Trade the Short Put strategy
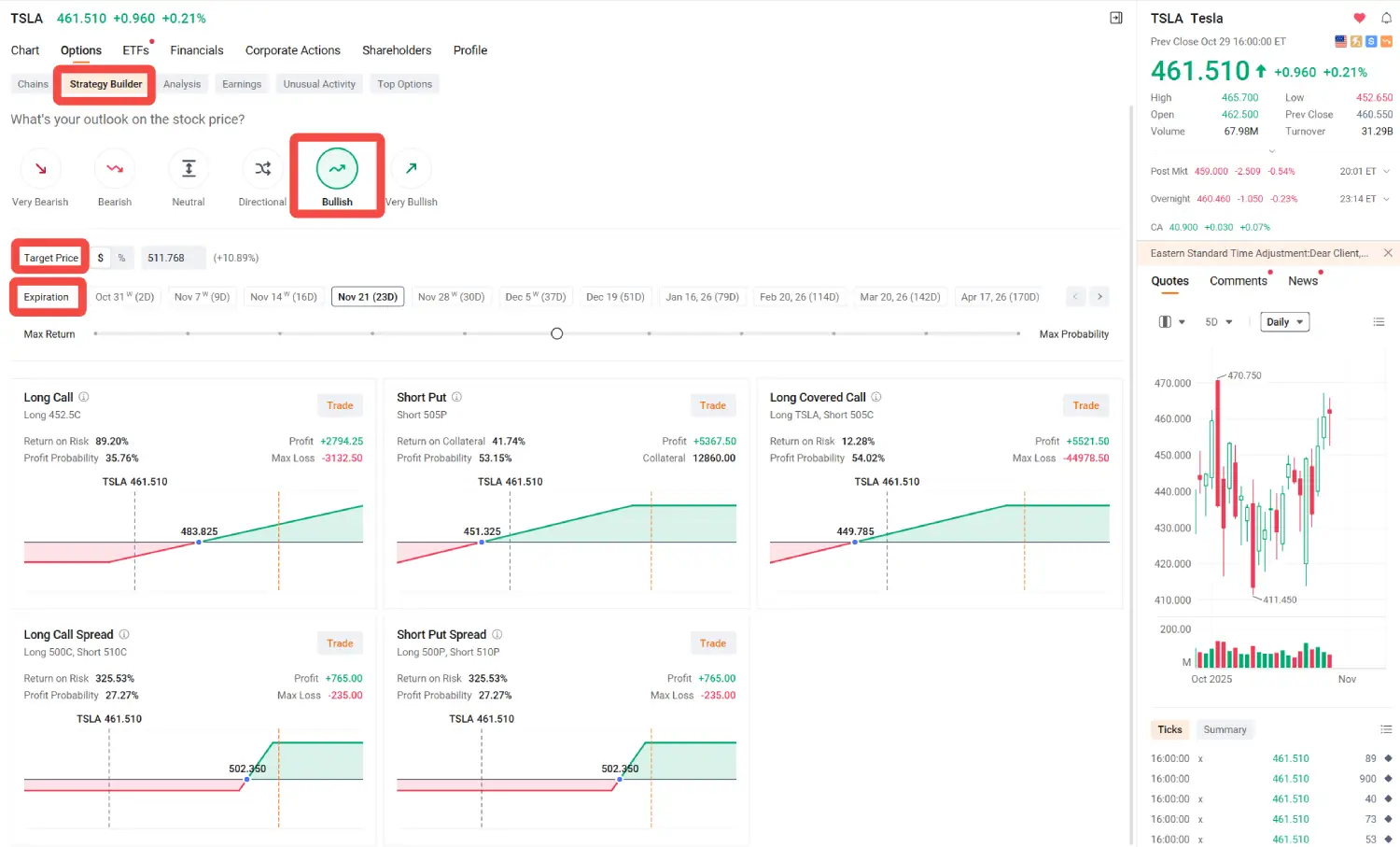Viewport: 1400px width, 847px height. click(713, 405)
